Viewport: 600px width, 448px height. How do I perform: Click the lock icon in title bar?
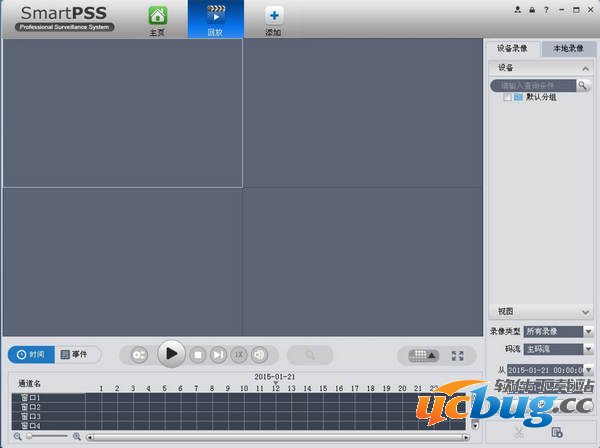coord(531,9)
